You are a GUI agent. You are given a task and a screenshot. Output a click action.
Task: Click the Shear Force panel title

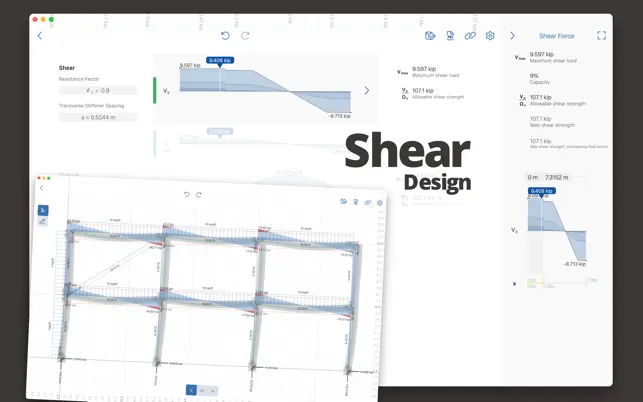click(556, 36)
